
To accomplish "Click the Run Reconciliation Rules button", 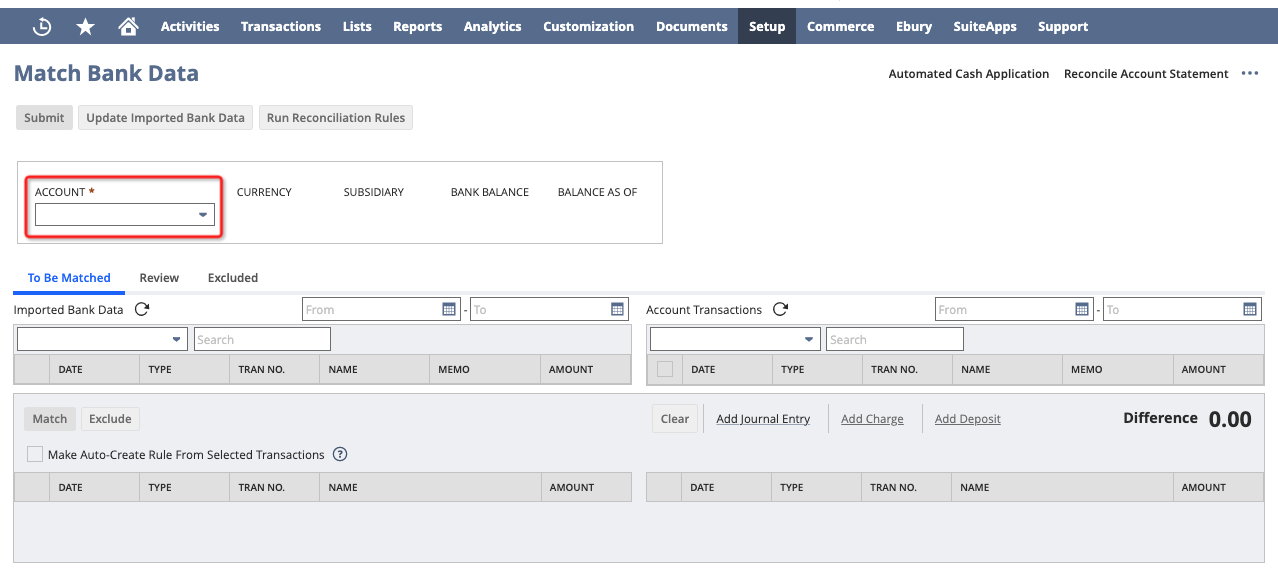I will click(335, 118).
